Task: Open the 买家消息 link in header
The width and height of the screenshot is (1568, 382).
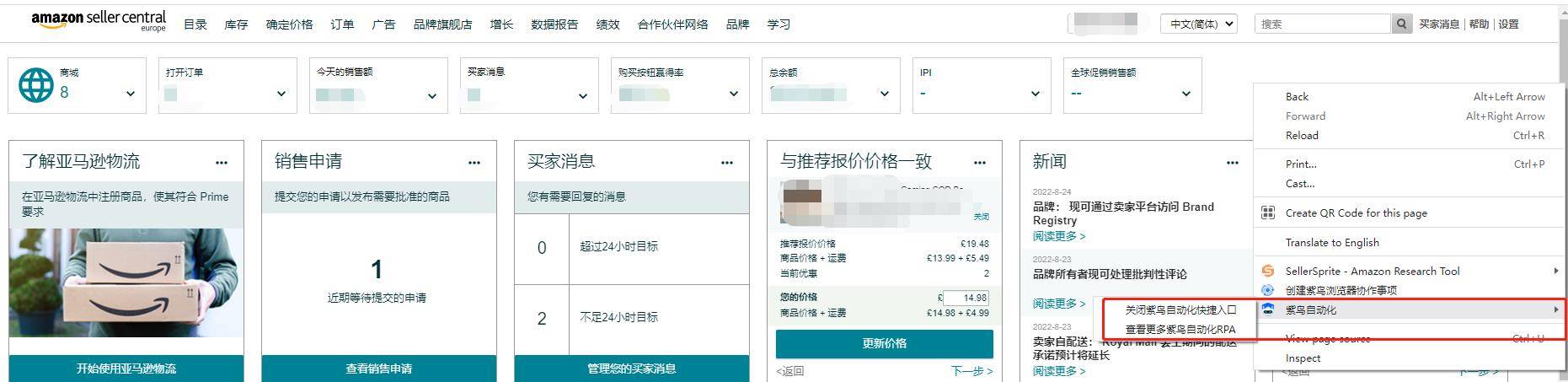Action: pyautogui.click(x=1439, y=24)
